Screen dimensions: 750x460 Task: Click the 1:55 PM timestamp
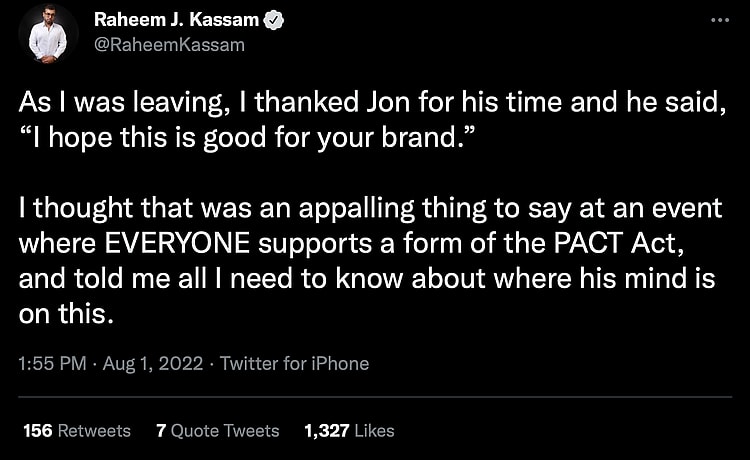pyautogui.click(x=52, y=364)
